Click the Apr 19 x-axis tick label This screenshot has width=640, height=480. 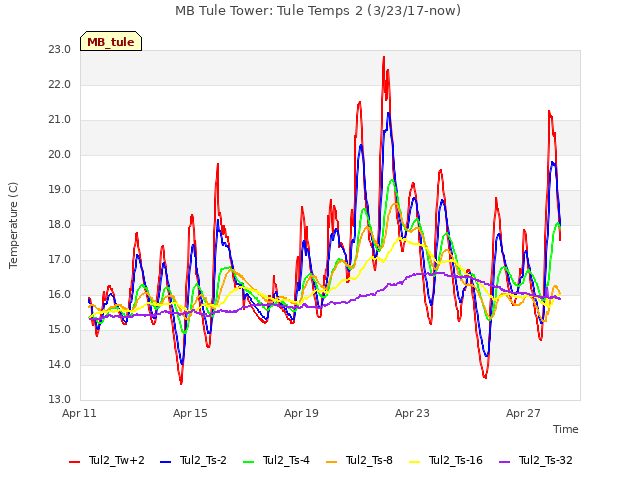click(x=301, y=413)
